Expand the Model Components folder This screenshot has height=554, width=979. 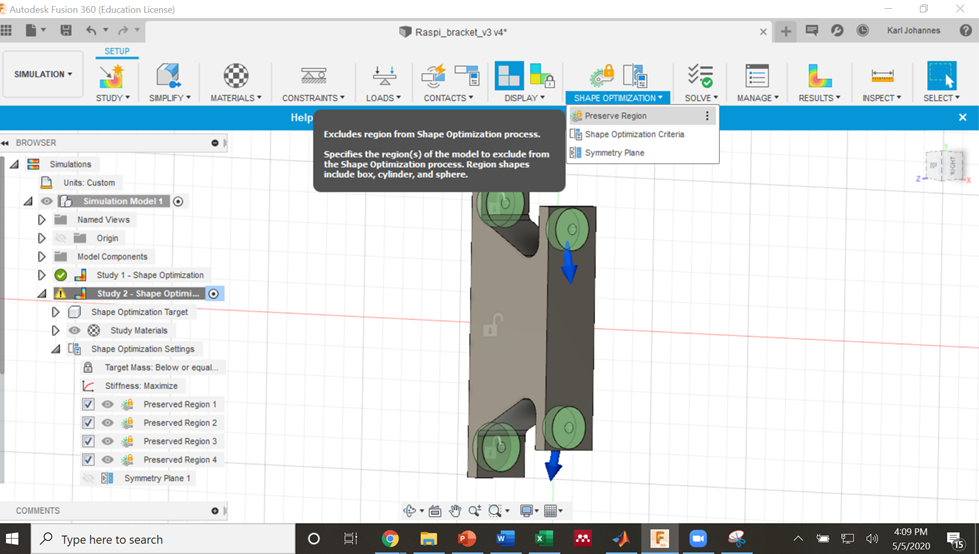42,257
